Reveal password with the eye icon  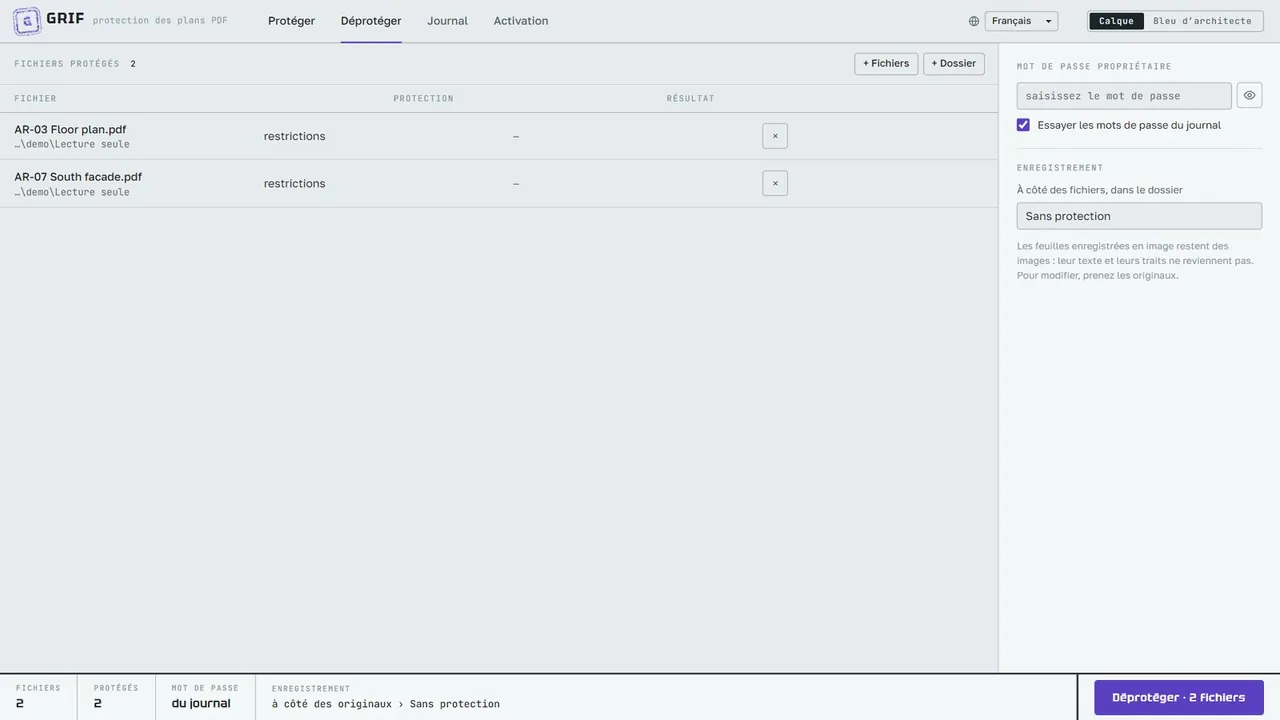pos(1249,96)
